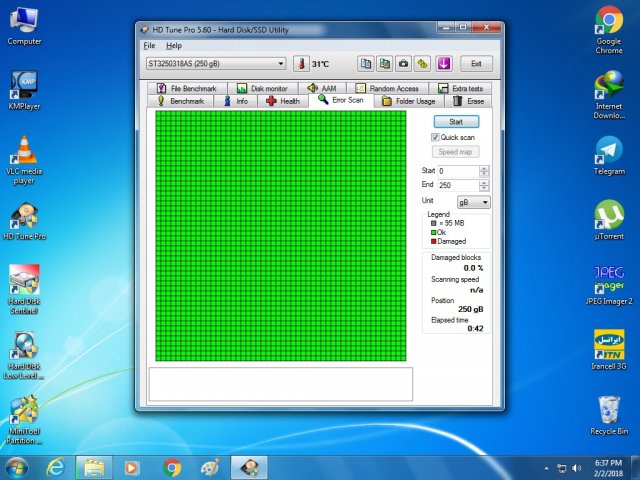The image size is (640, 480).
Task: Expand the ST3250318AS drive selector dropdown
Action: (280, 64)
